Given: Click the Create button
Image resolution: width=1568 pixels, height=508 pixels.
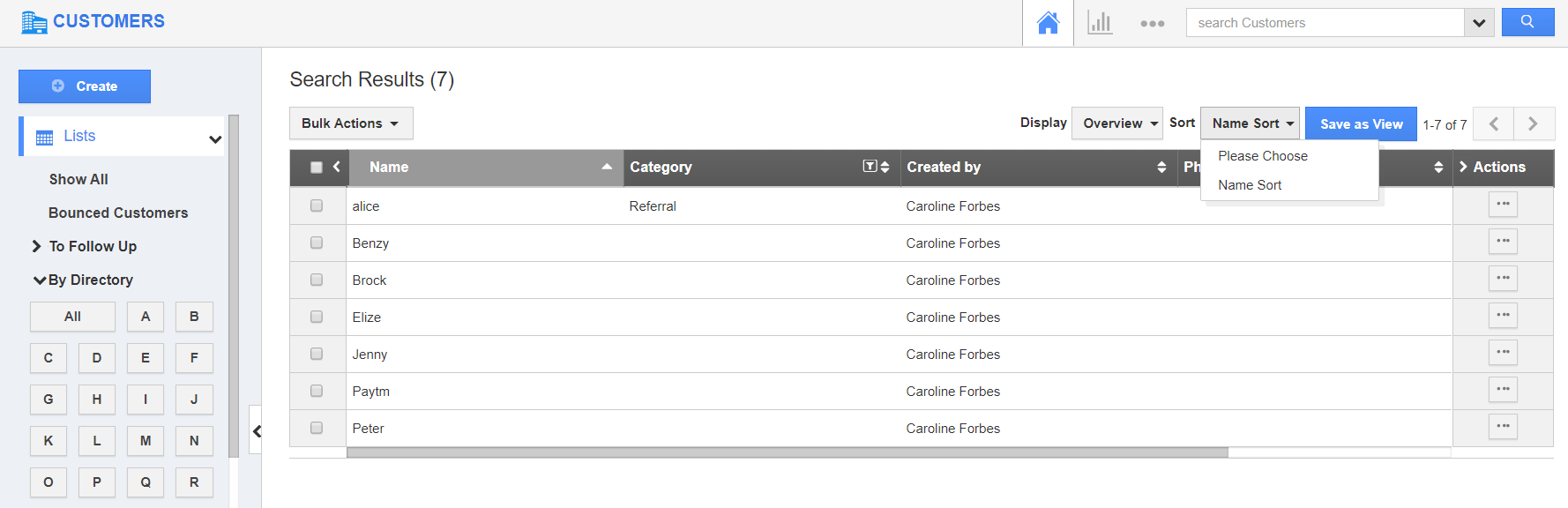Looking at the screenshot, I should click(x=85, y=86).
